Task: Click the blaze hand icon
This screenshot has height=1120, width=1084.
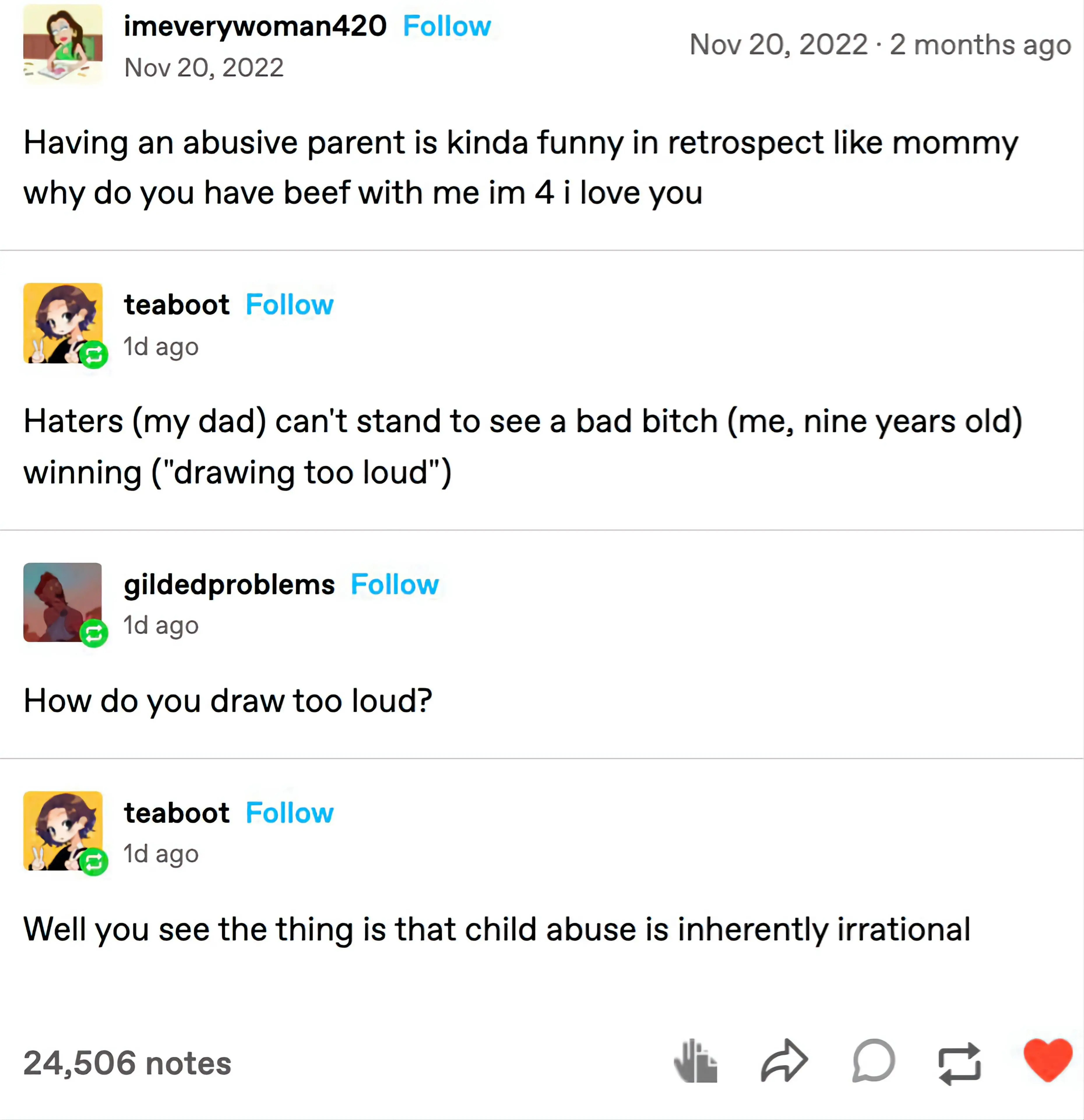Action: pyautogui.click(x=695, y=1061)
